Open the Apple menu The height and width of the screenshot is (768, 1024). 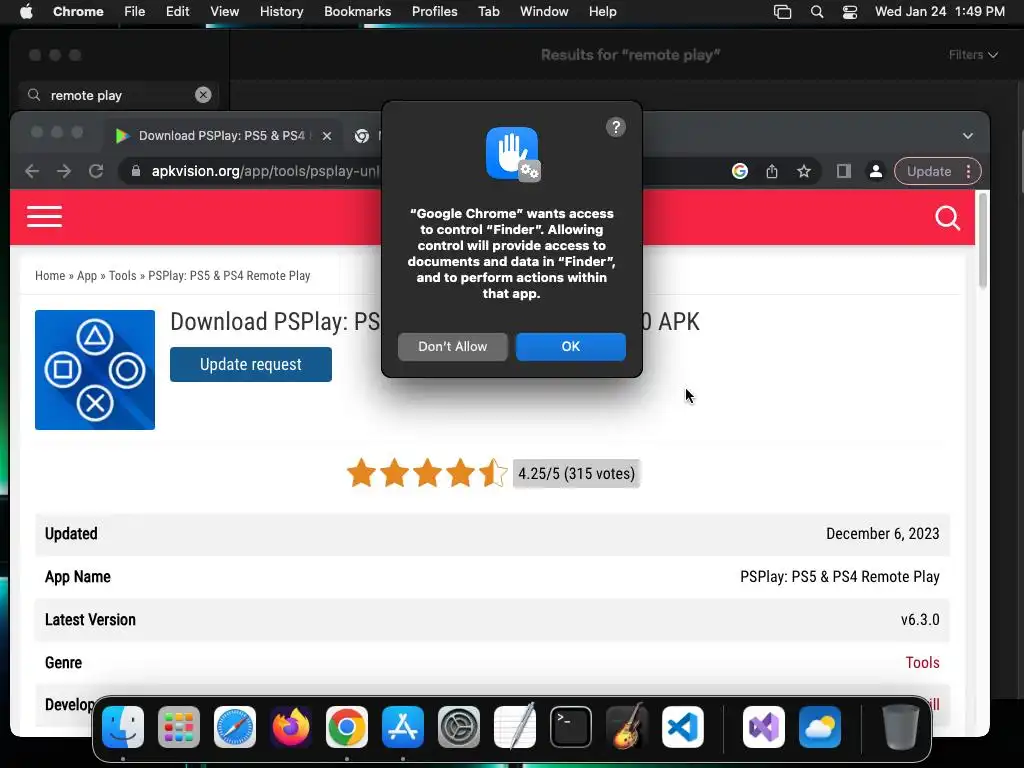[26, 11]
